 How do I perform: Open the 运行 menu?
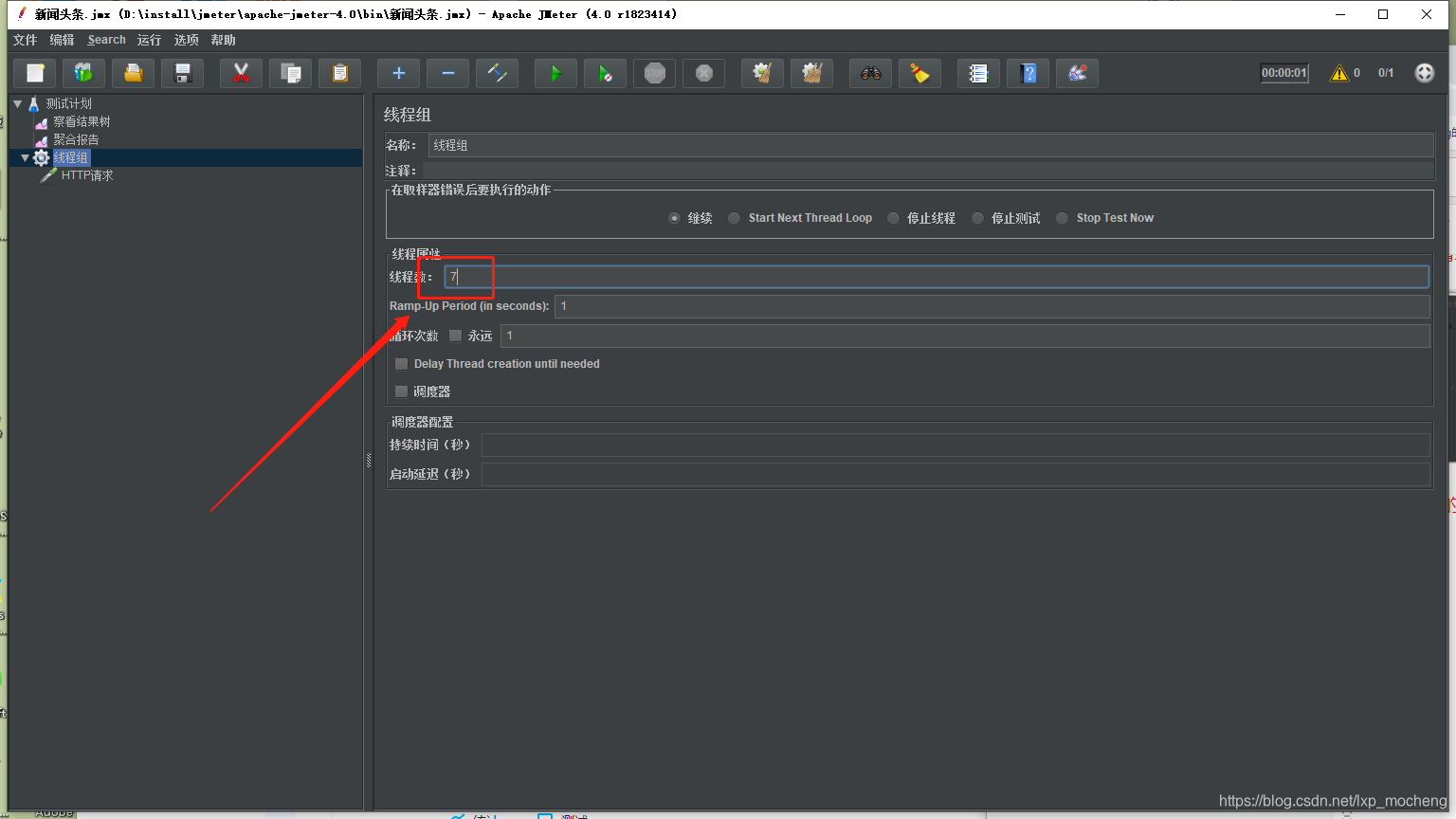point(149,40)
